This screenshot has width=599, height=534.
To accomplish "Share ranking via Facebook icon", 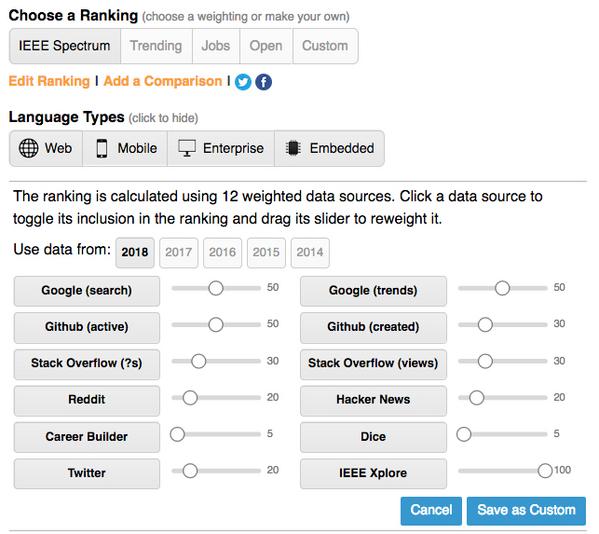I will [264, 82].
